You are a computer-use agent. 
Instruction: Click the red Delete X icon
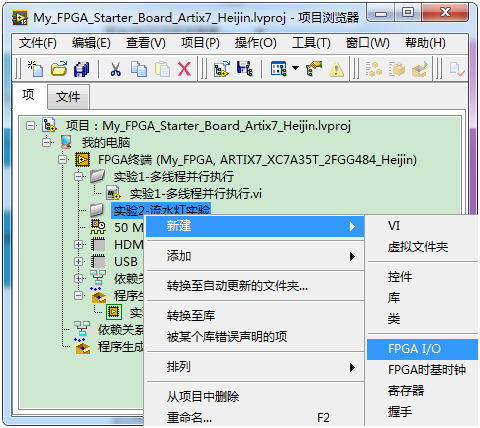pos(184,69)
